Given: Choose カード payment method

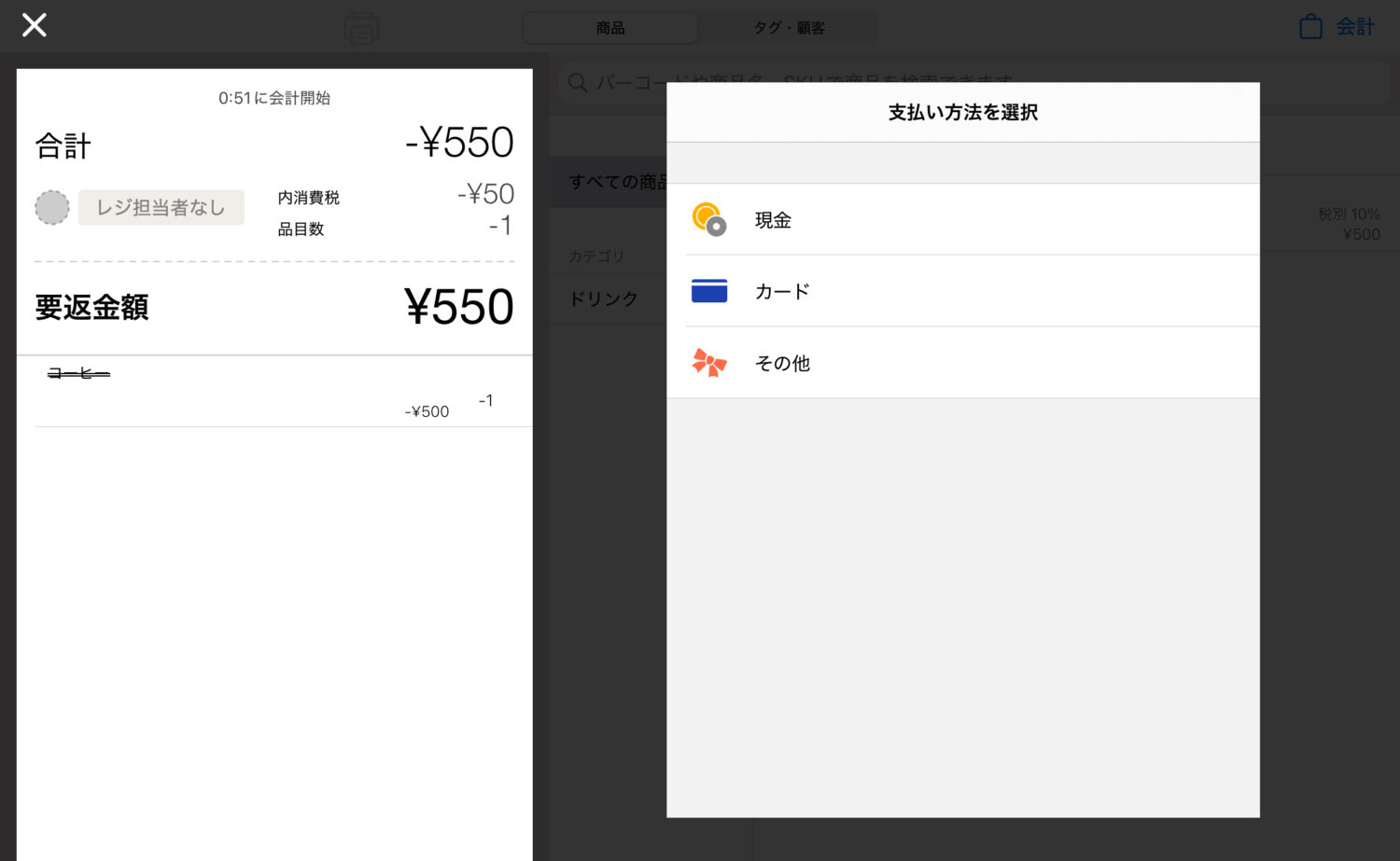Looking at the screenshot, I should tap(963, 291).
